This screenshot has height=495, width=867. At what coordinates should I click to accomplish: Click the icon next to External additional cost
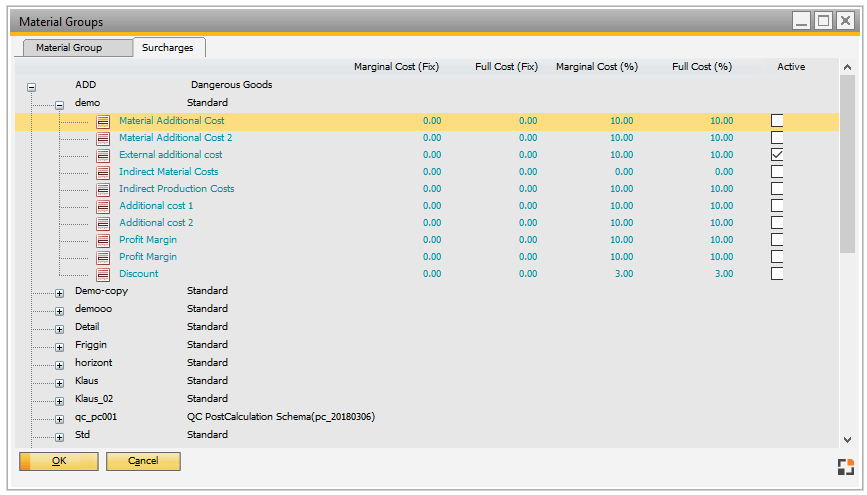pos(103,155)
